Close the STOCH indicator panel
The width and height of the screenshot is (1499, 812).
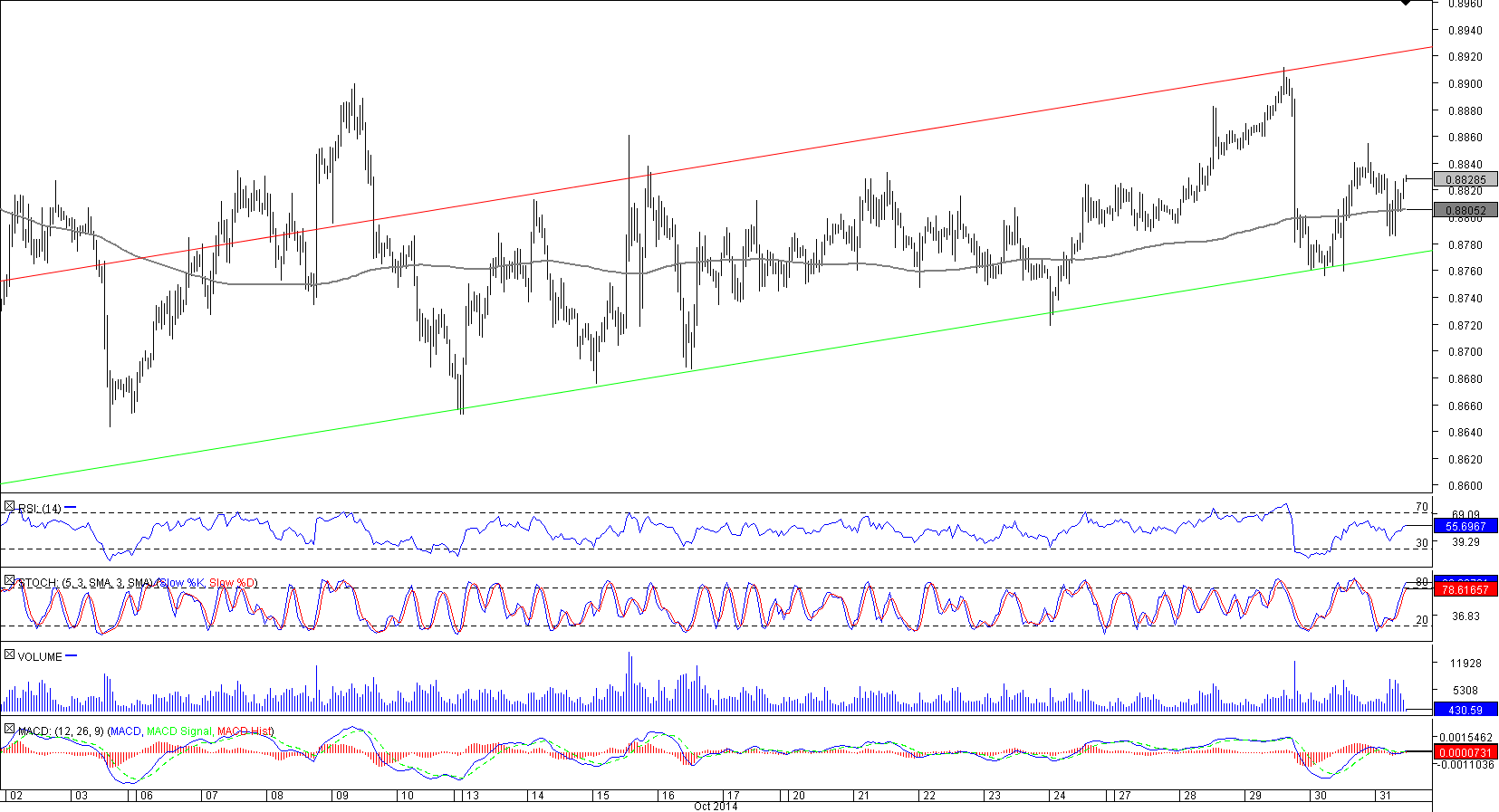pyautogui.click(x=9, y=581)
